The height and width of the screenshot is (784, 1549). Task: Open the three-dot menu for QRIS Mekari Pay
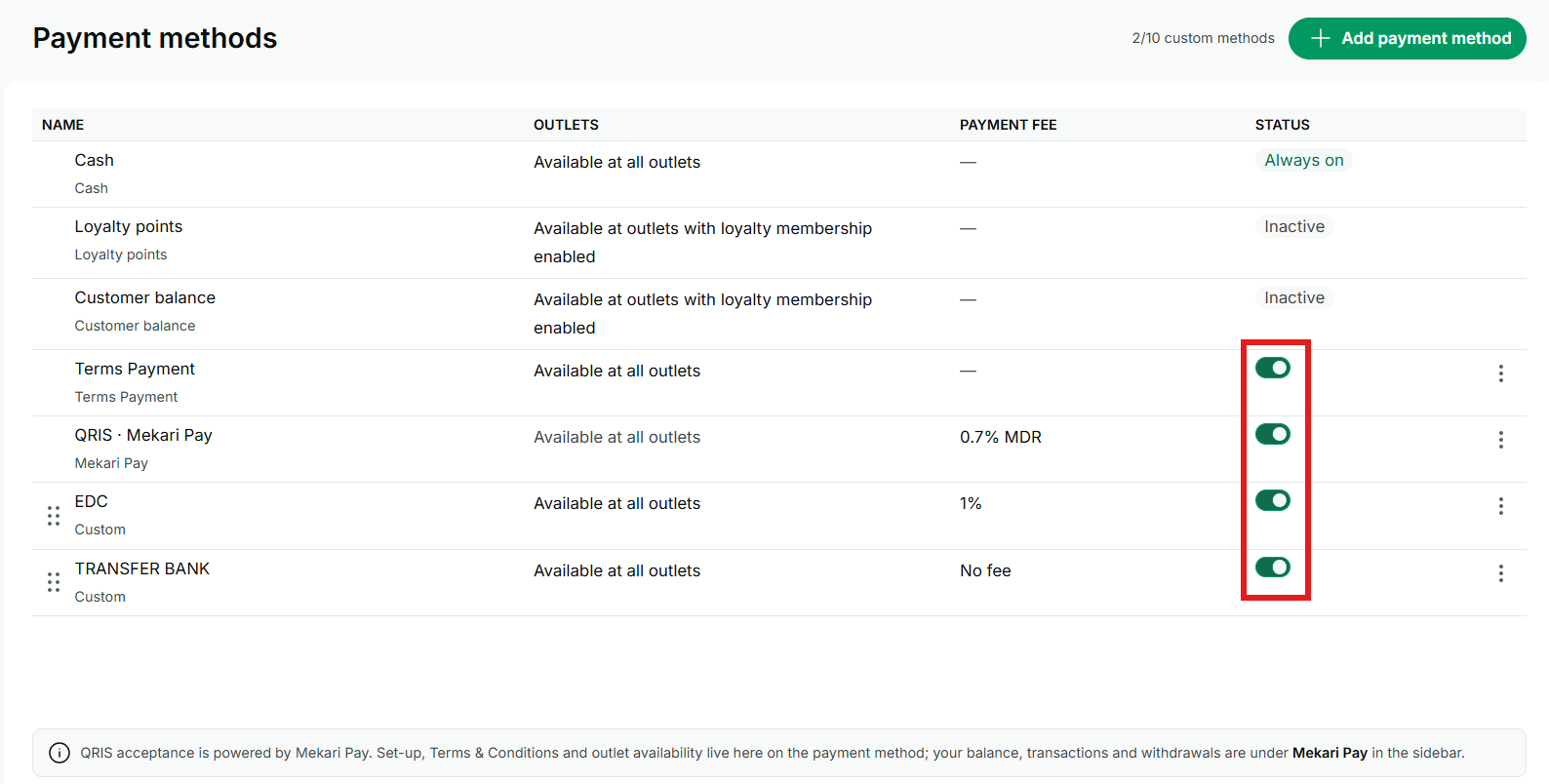[1500, 440]
